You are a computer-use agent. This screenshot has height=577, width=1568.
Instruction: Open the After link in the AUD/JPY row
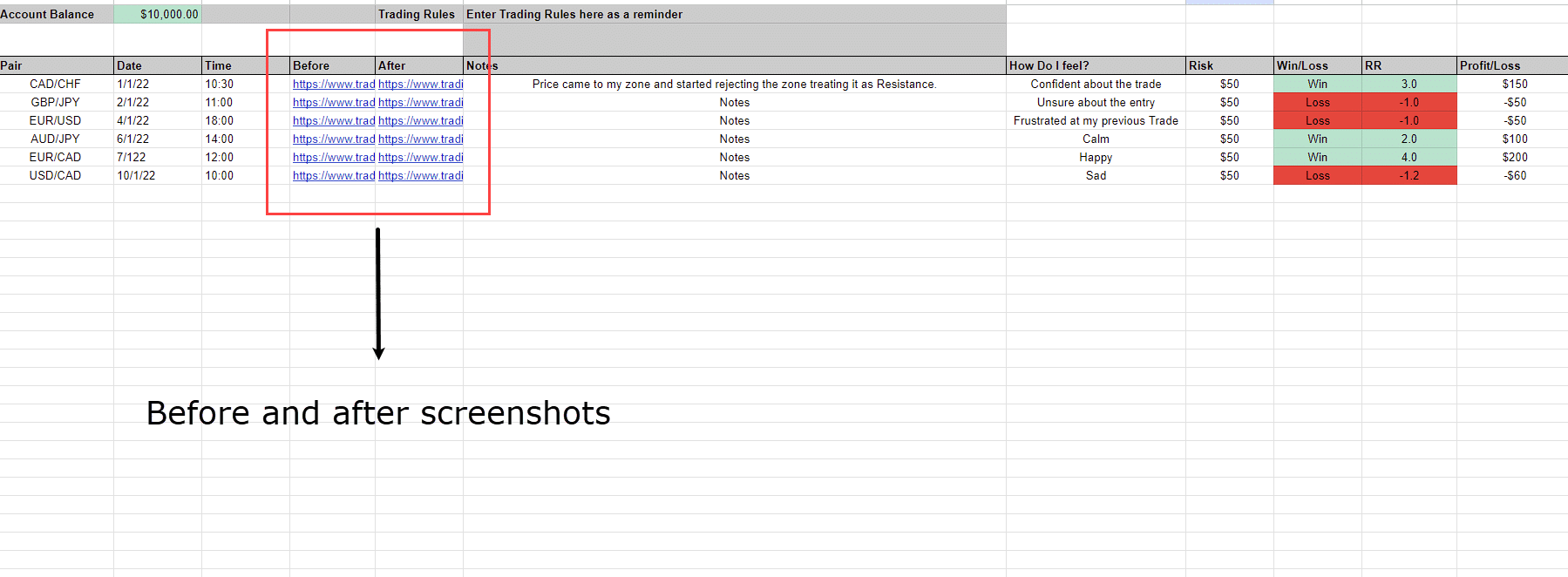421,139
